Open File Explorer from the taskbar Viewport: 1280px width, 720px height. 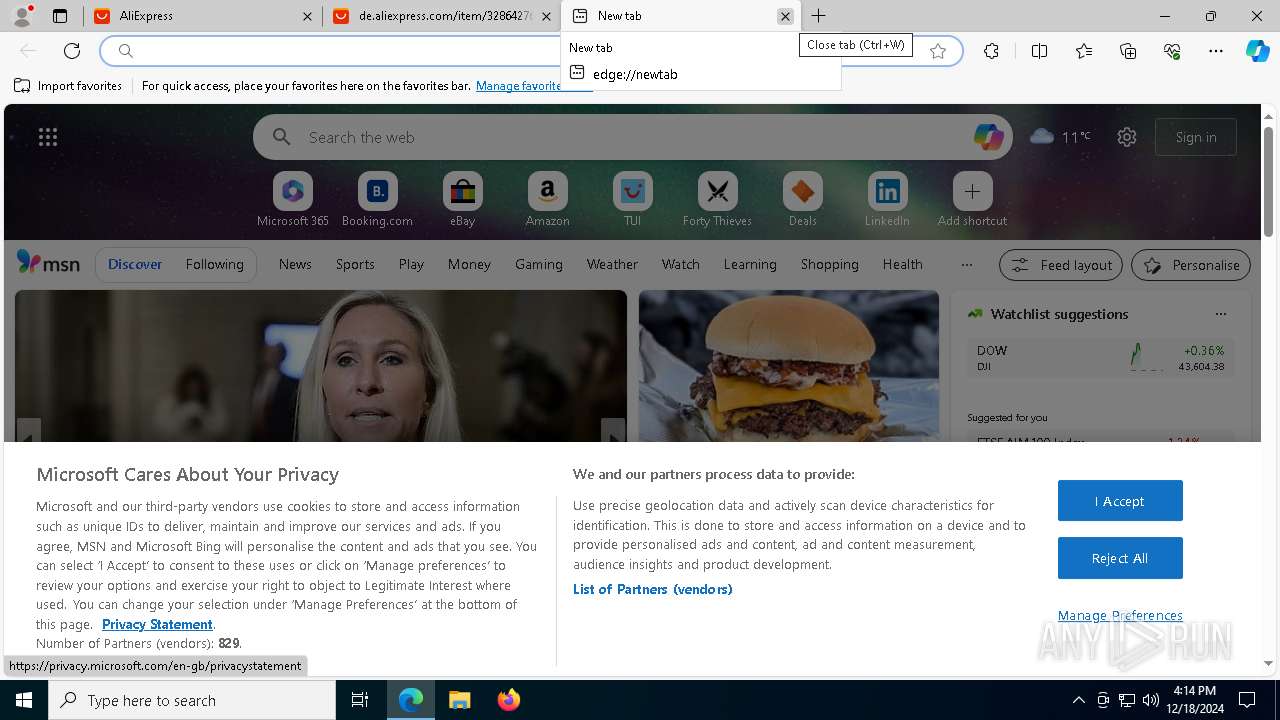(459, 700)
